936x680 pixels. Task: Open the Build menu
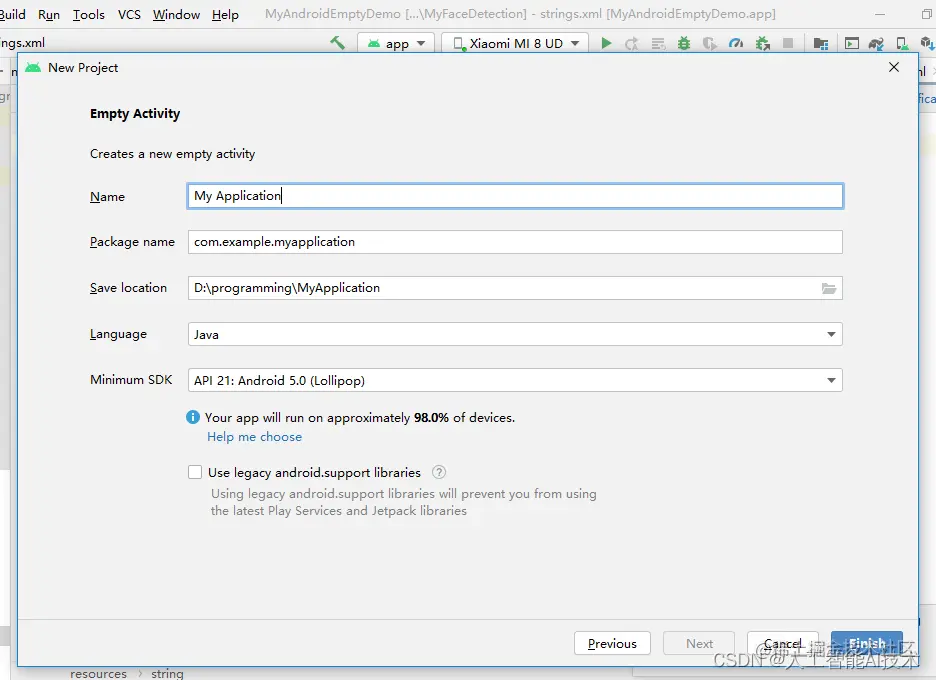[13, 14]
